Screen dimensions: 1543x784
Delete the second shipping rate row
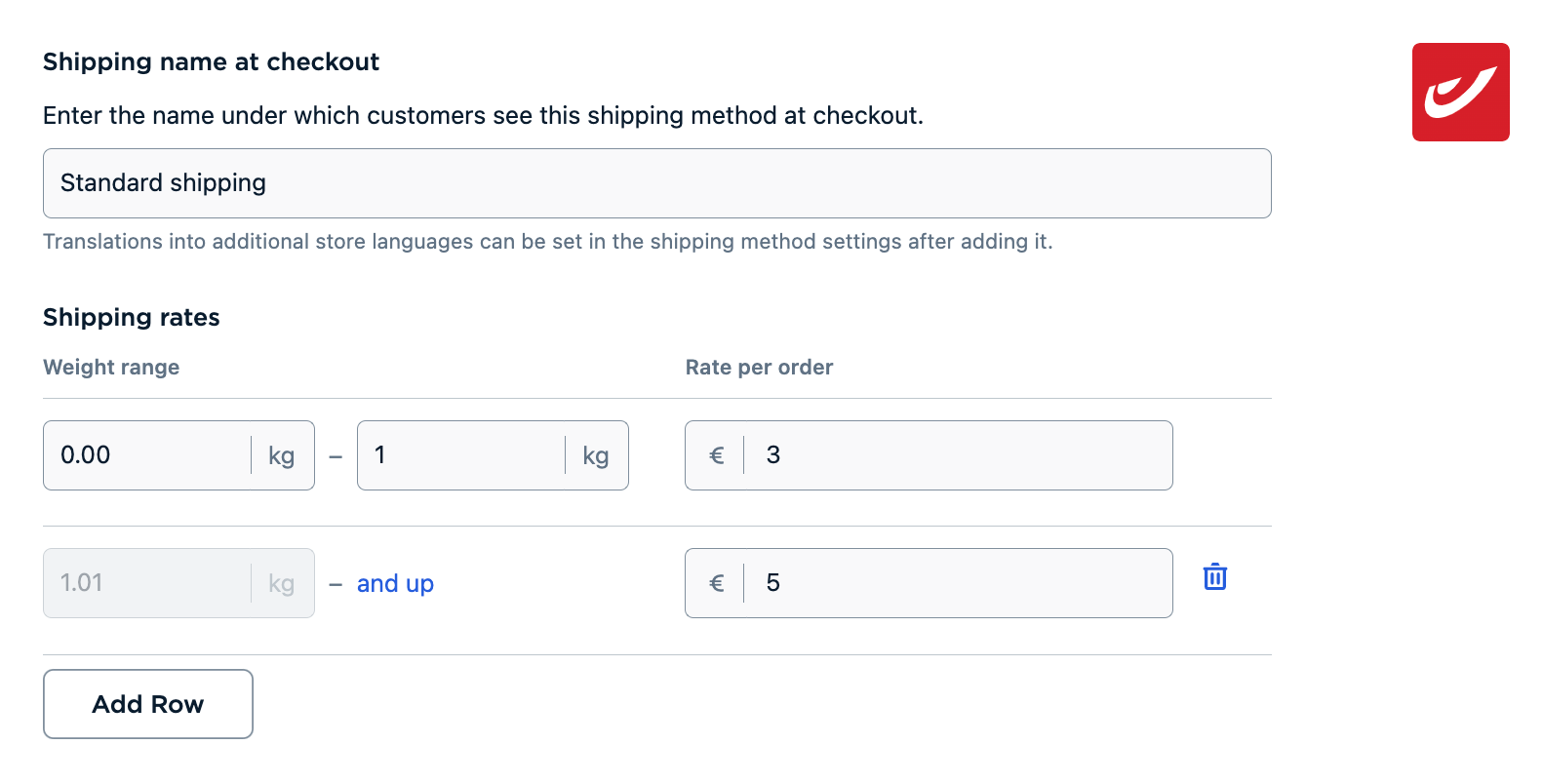click(x=1214, y=577)
